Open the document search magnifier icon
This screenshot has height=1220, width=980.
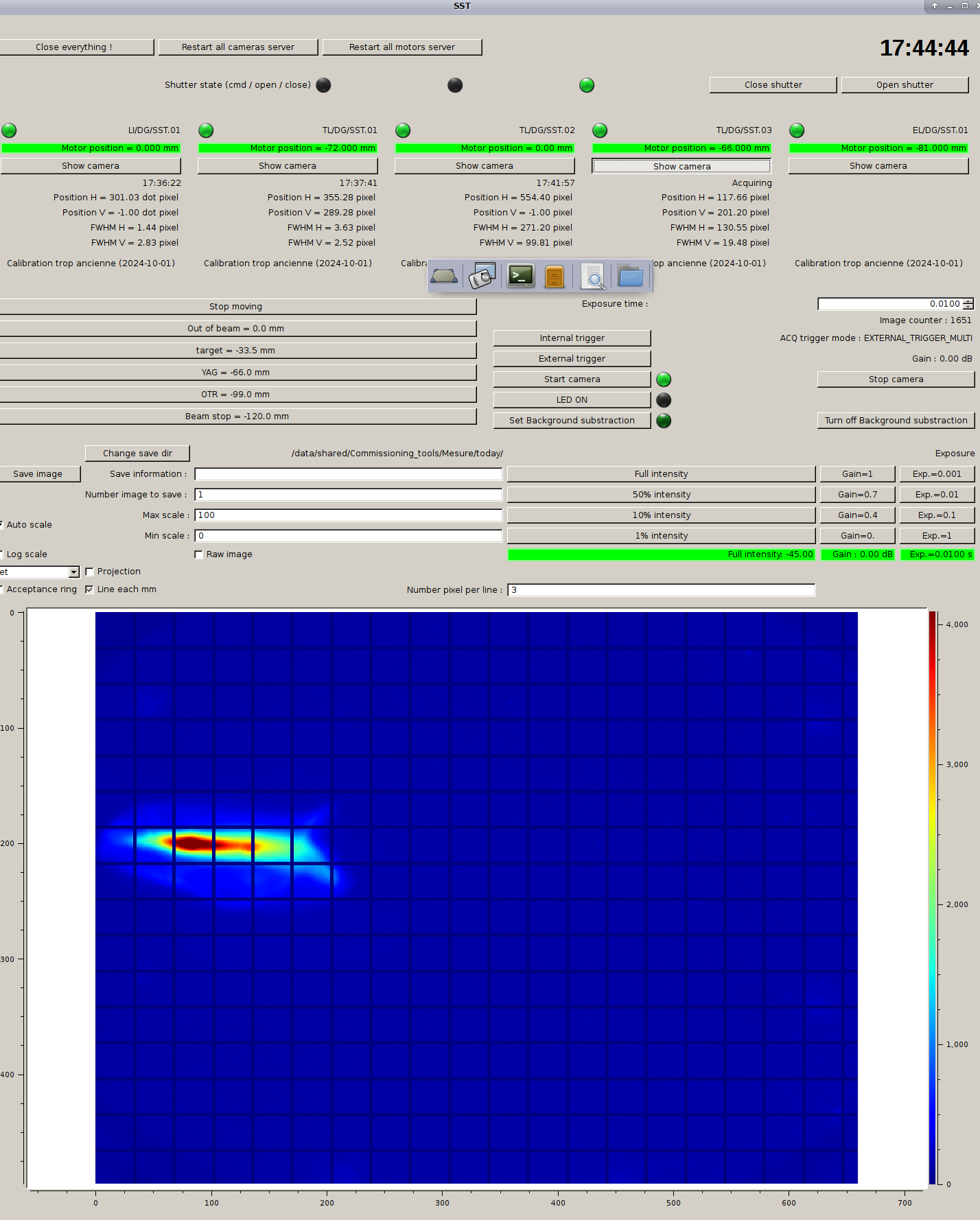[593, 277]
